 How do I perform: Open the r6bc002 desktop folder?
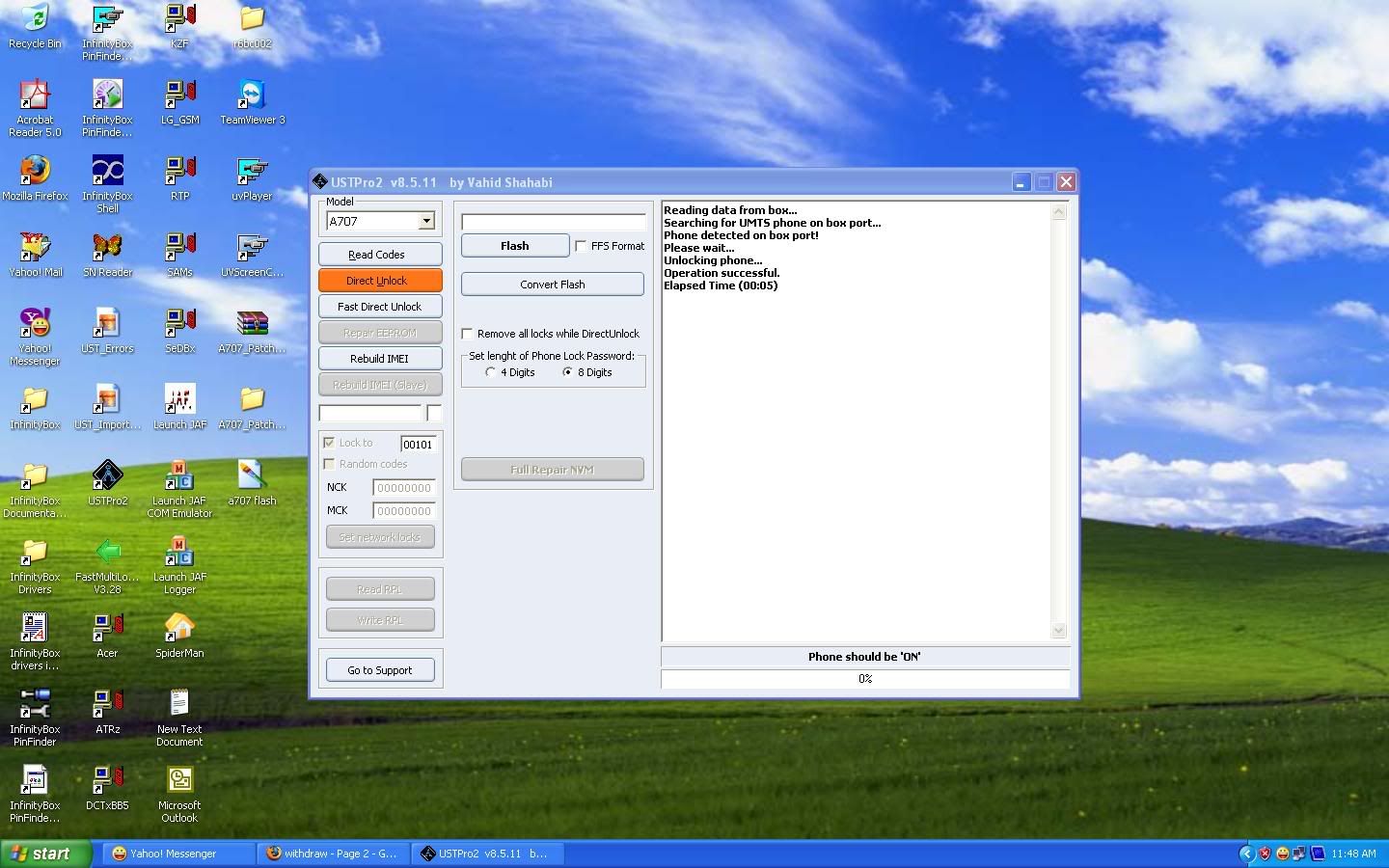coord(252,27)
